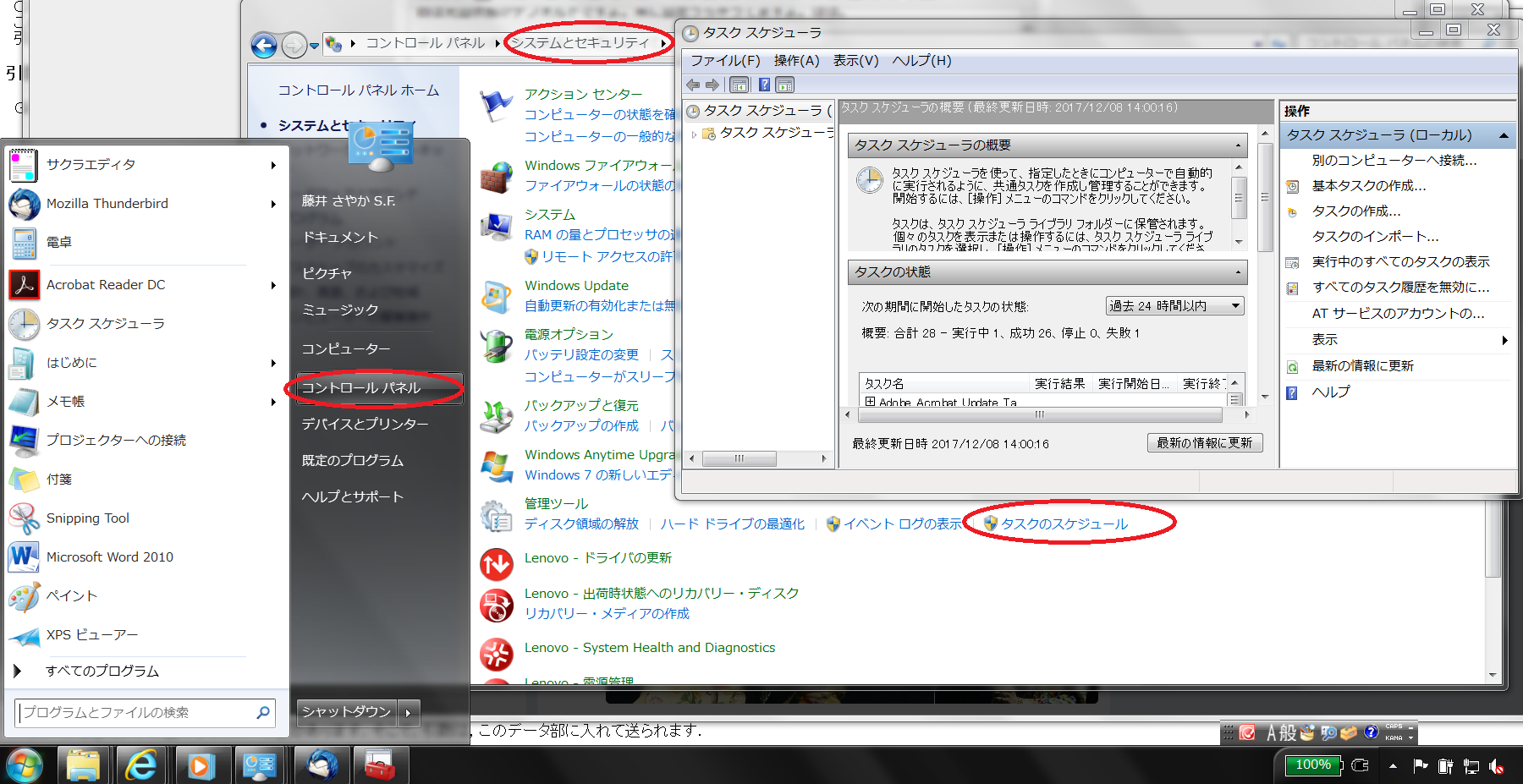Expand the サクラエディタ submenu arrow
The height and width of the screenshot is (784, 1523).
click(273, 165)
